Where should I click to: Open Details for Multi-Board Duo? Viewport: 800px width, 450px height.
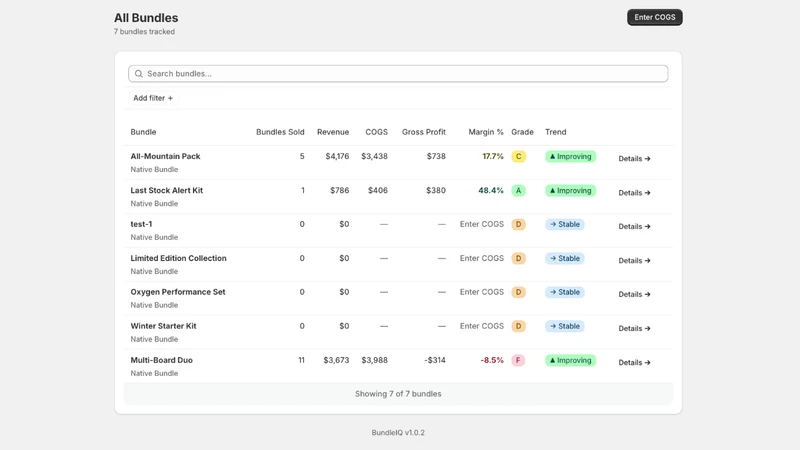(x=634, y=363)
